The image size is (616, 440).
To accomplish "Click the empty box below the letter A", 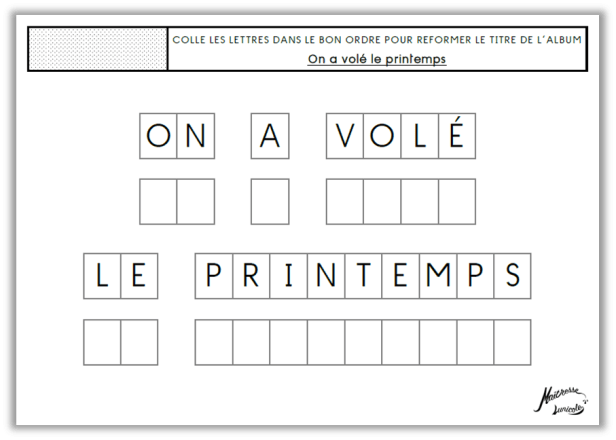I will pyautogui.click(x=270, y=201).
